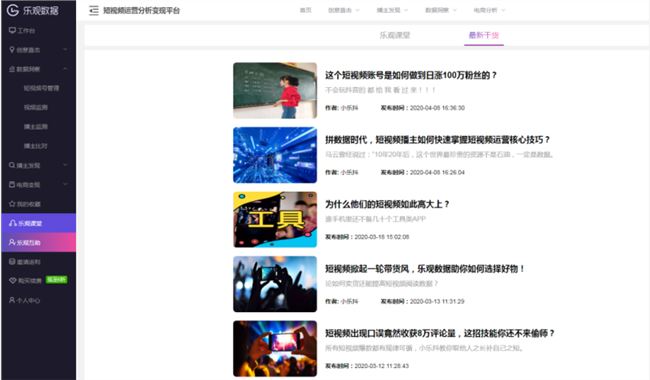
Task: Click the magnifier icon for 播主发现
Action: point(12,165)
